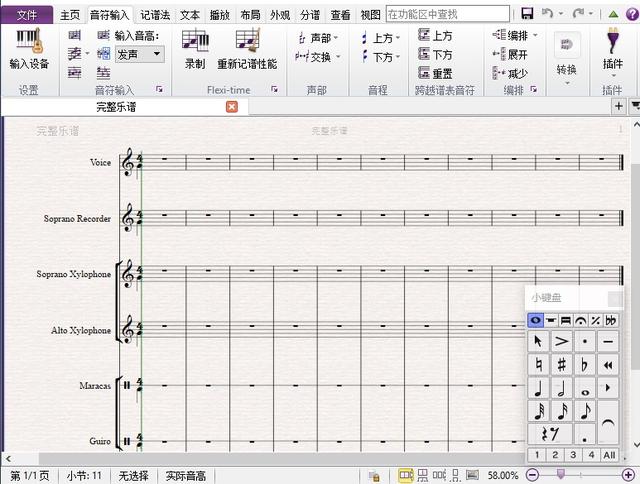640x484 pixels.
Task: Click the Undo arrow icon
Action: click(x=547, y=13)
